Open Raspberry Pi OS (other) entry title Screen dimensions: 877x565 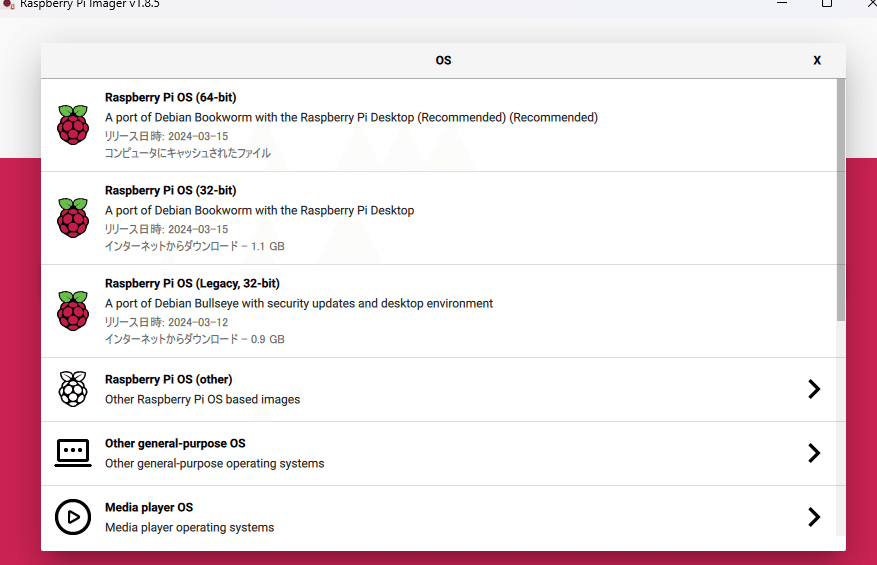coord(168,379)
